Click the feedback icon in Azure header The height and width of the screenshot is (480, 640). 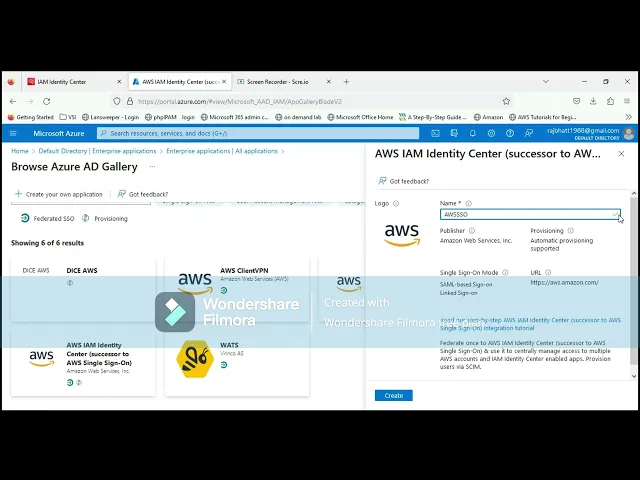pos(529,133)
